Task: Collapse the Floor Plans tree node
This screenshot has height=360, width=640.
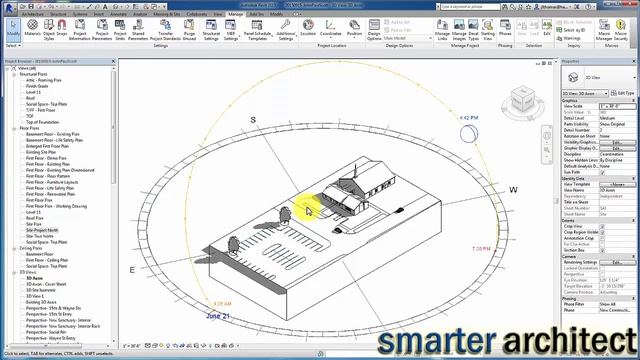Action: click(14, 129)
